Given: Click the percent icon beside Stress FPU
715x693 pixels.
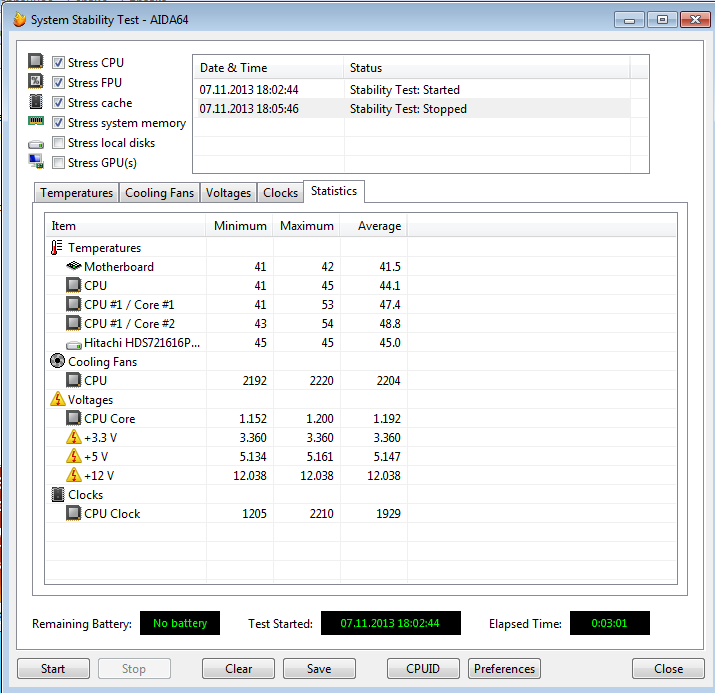Looking at the screenshot, I should pos(36,81).
